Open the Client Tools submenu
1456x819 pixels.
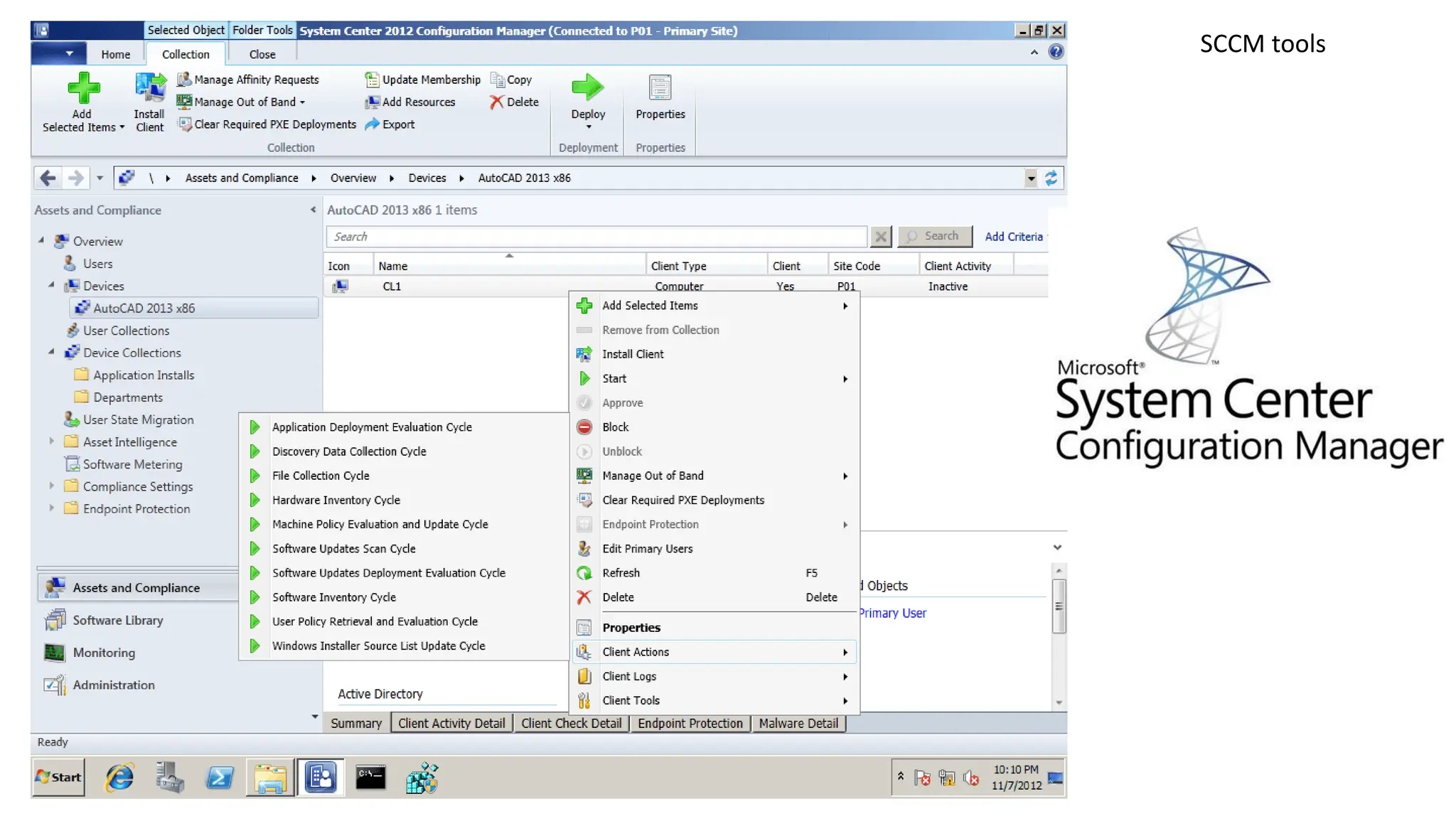[714, 700]
